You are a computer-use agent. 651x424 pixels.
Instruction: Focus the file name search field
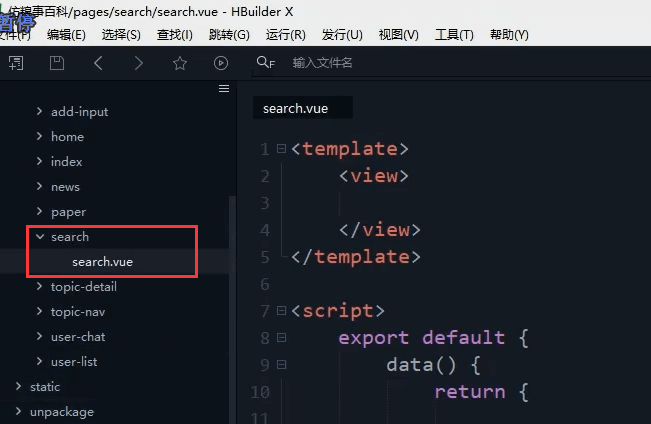pyautogui.click(x=322, y=63)
